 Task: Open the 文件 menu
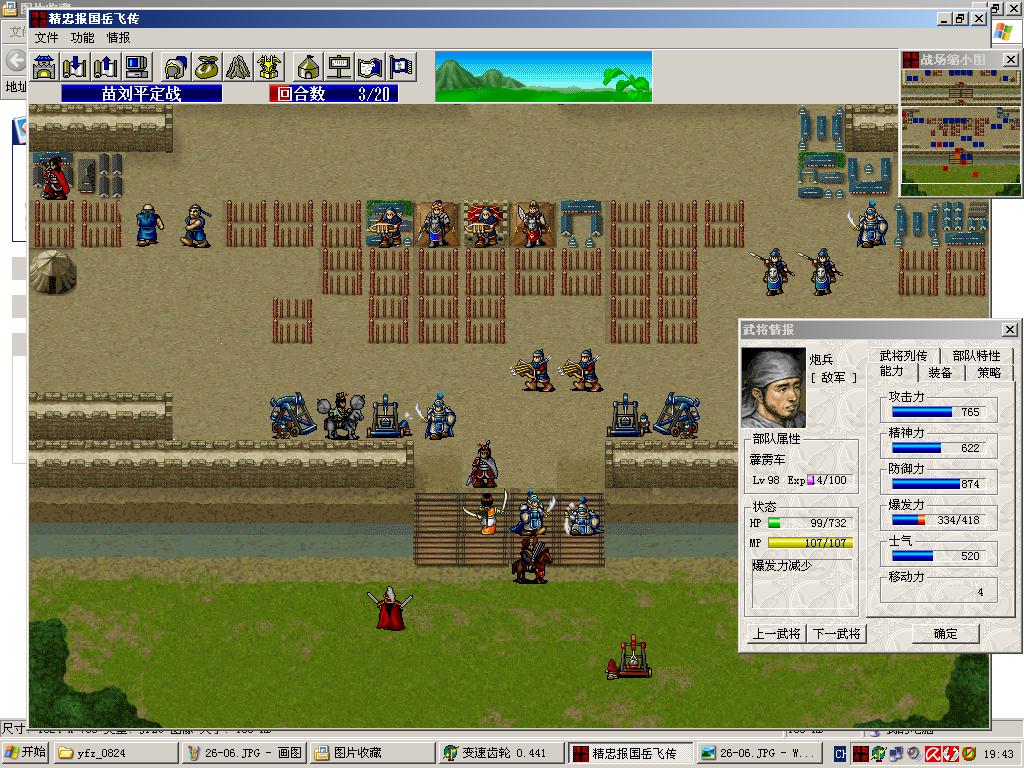point(46,38)
